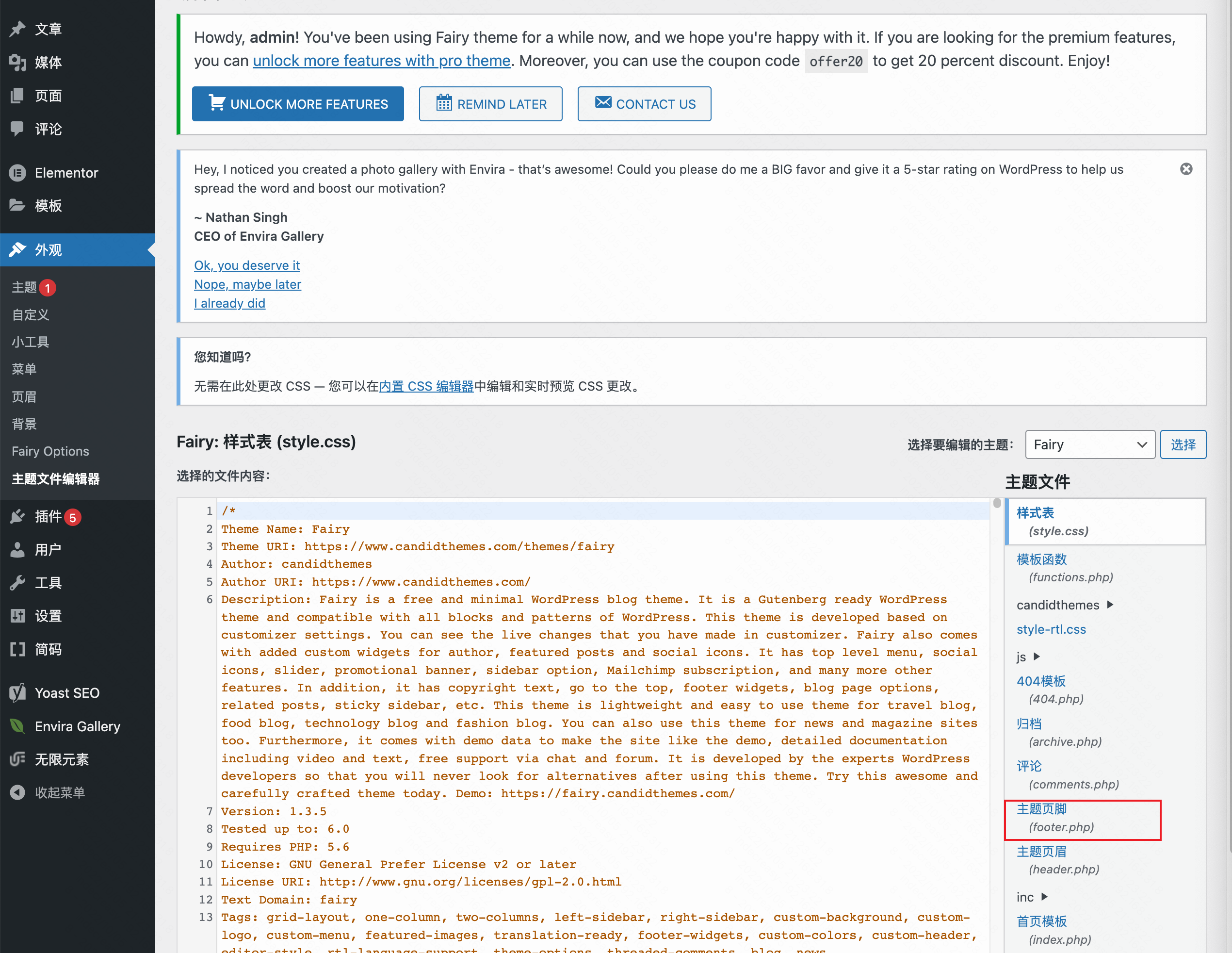Image resolution: width=1232 pixels, height=953 pixels.
Task: Open the 菜单 submenu item
Action: tap(24, 369)
